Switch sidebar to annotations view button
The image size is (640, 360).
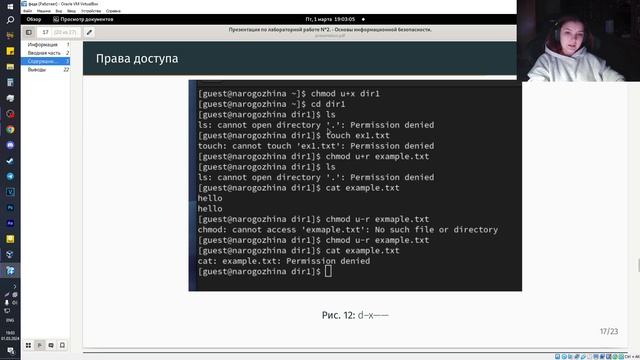coord(51,345)
